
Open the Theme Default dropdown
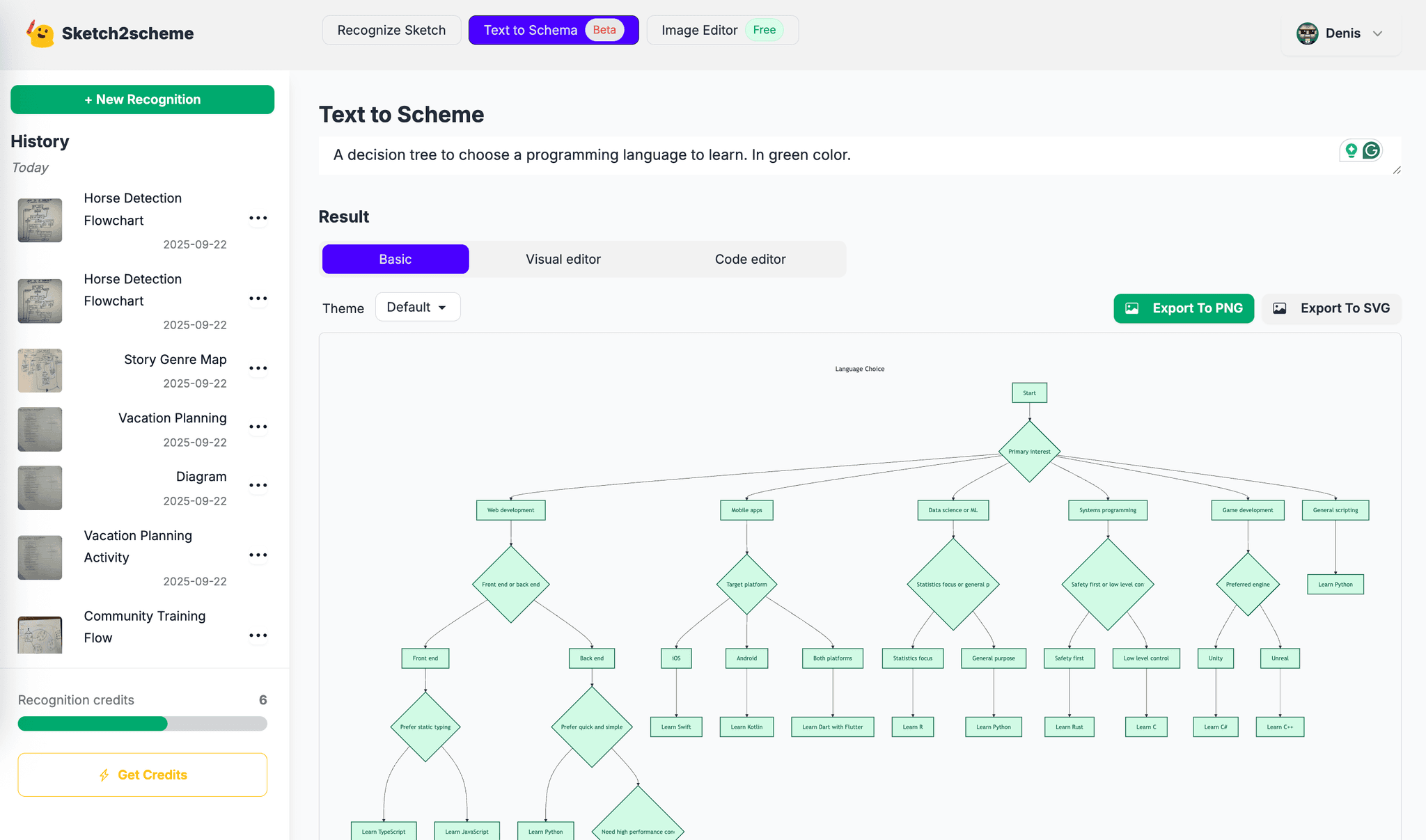[417, 306]
